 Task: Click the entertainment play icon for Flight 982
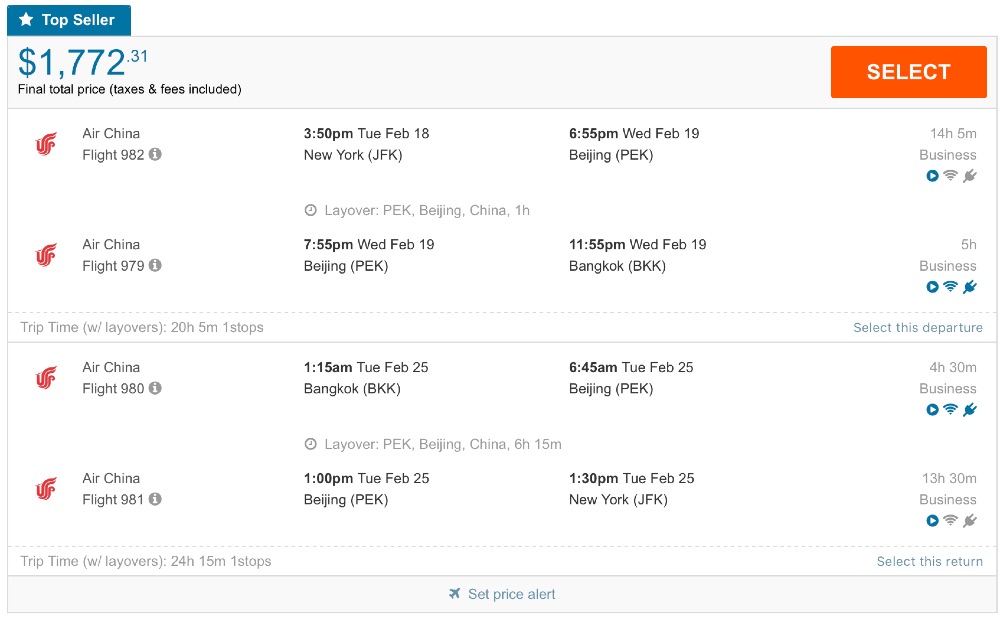[932, 176]
